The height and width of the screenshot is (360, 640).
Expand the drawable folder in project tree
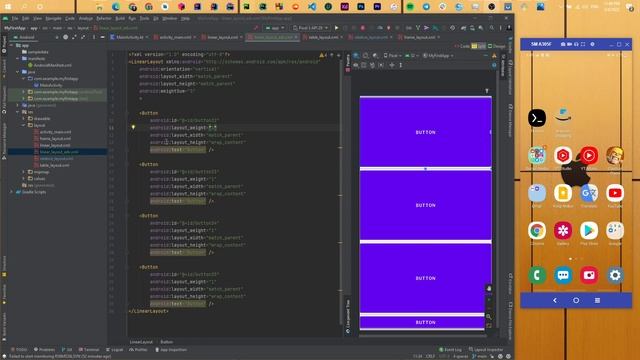(x=24, y=119)
